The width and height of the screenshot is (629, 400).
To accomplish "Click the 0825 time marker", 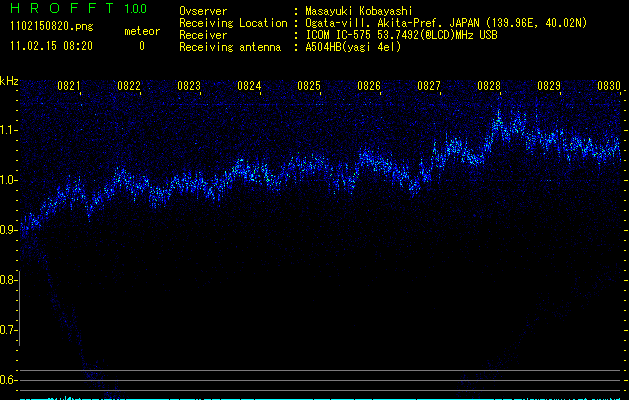I will (x=309, y=86).
